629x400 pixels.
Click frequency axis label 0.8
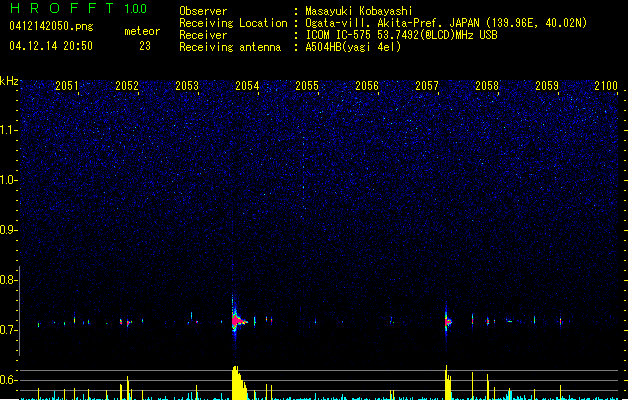pos(8,280)
